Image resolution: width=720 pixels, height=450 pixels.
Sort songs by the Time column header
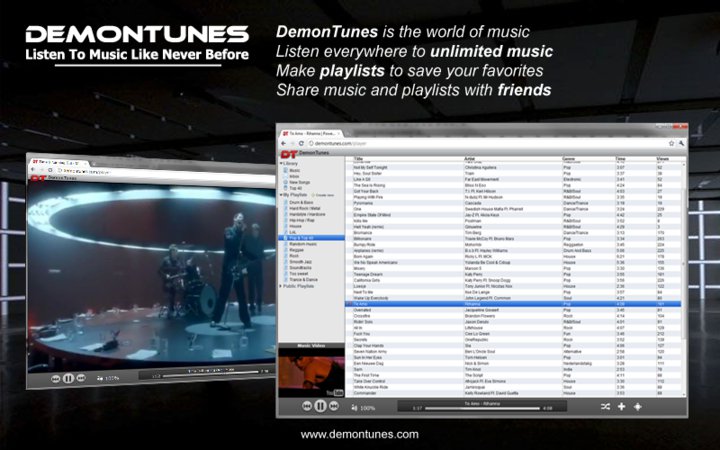[x=620, y=159]
